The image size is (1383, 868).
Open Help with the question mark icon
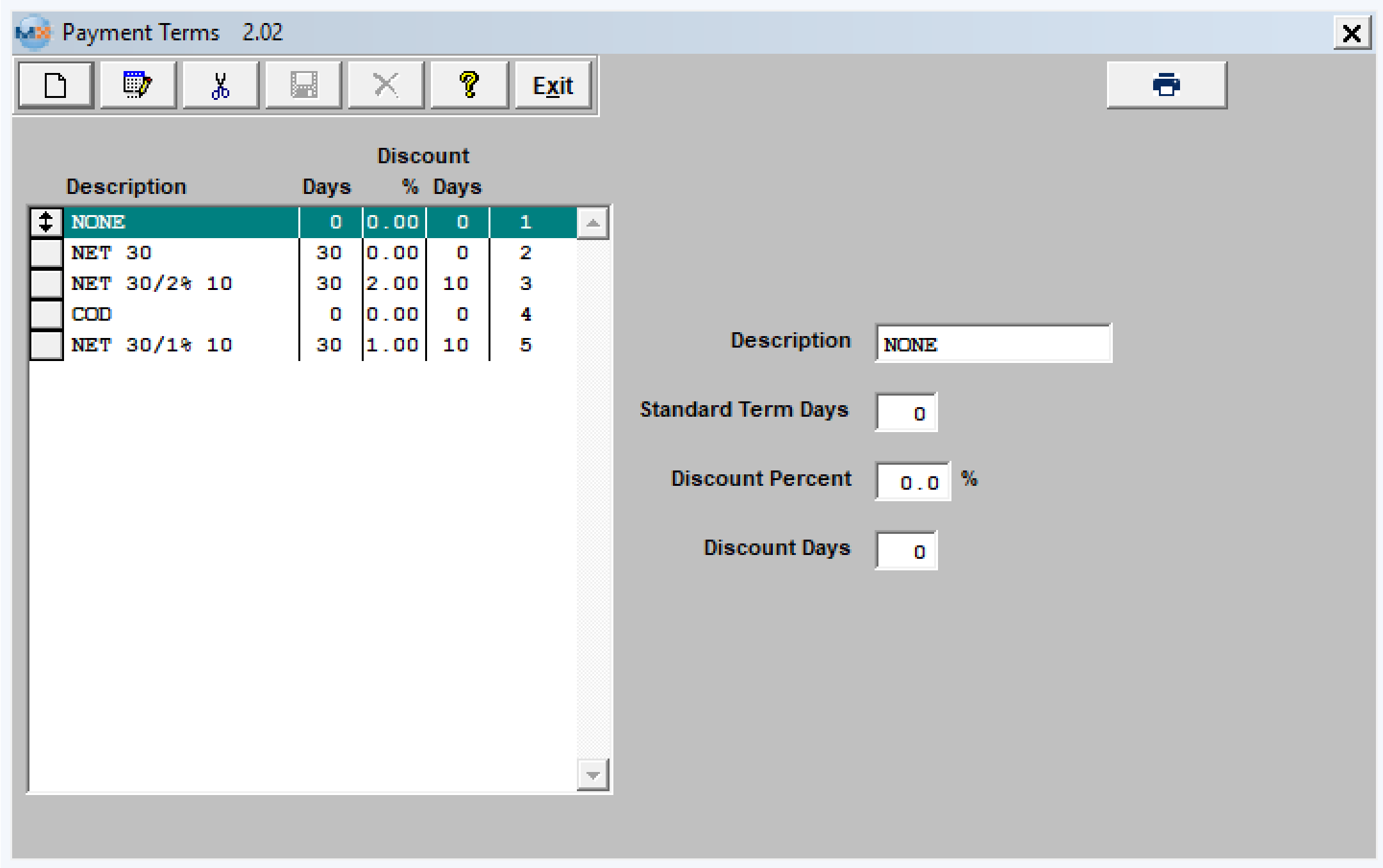469,85
